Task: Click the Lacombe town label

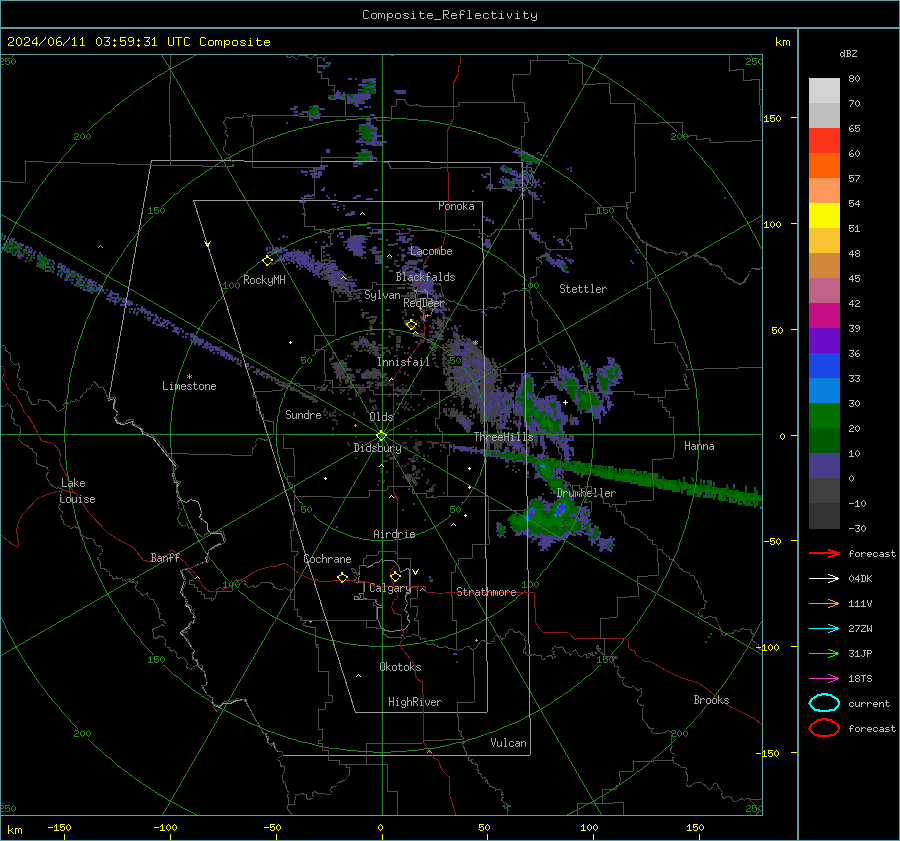Action: pos(431,251)
